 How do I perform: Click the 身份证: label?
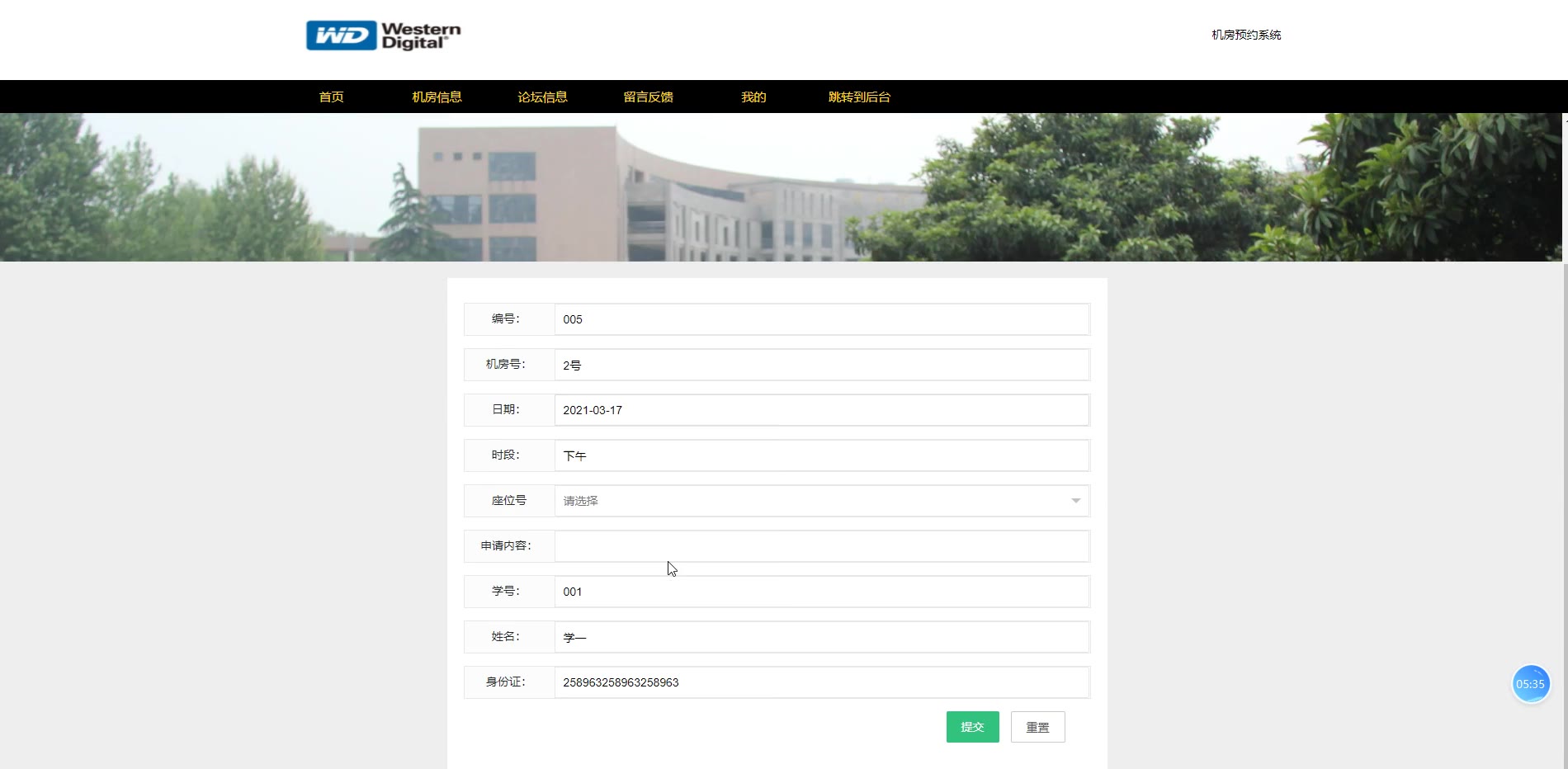click(506, 682)
